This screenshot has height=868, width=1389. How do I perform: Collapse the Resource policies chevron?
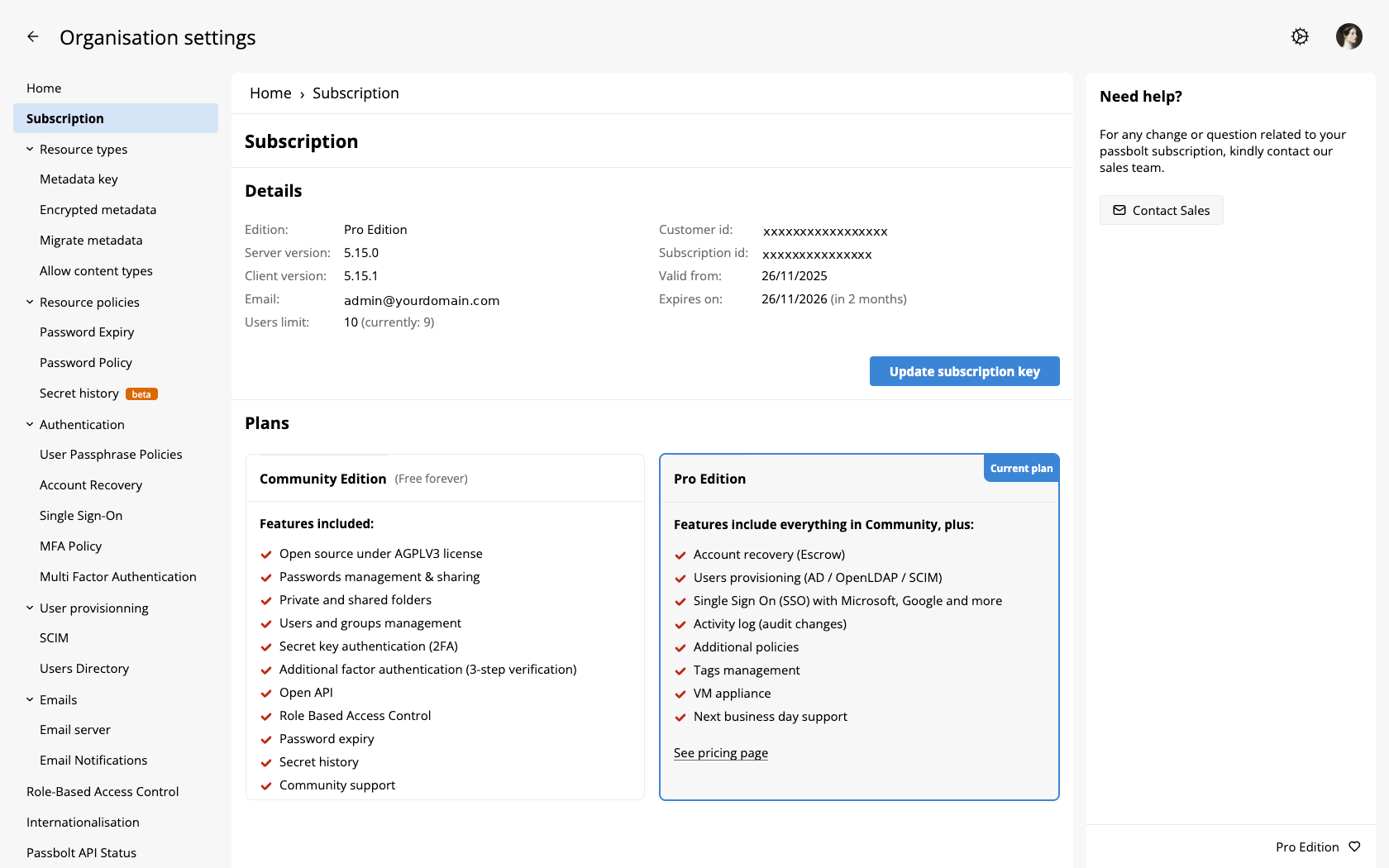30,303
